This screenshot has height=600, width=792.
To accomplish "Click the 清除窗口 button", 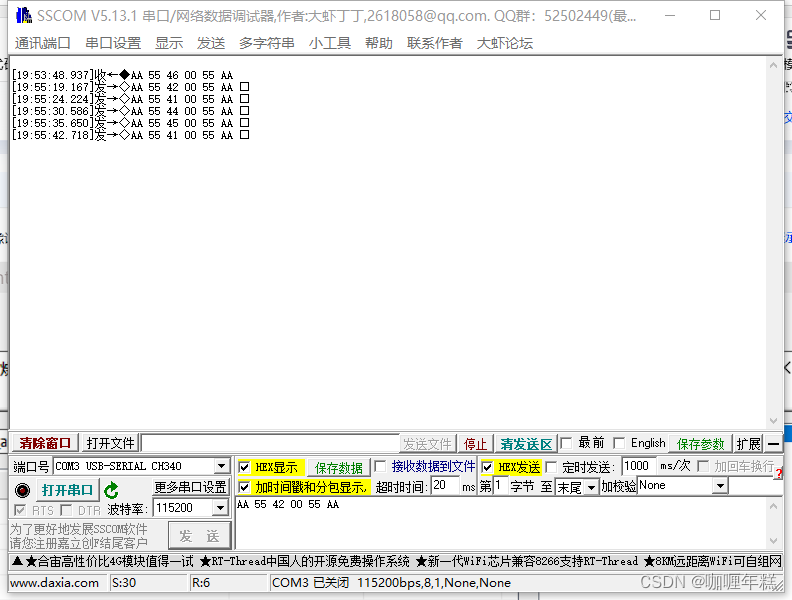I will click(x=45, y=443).
